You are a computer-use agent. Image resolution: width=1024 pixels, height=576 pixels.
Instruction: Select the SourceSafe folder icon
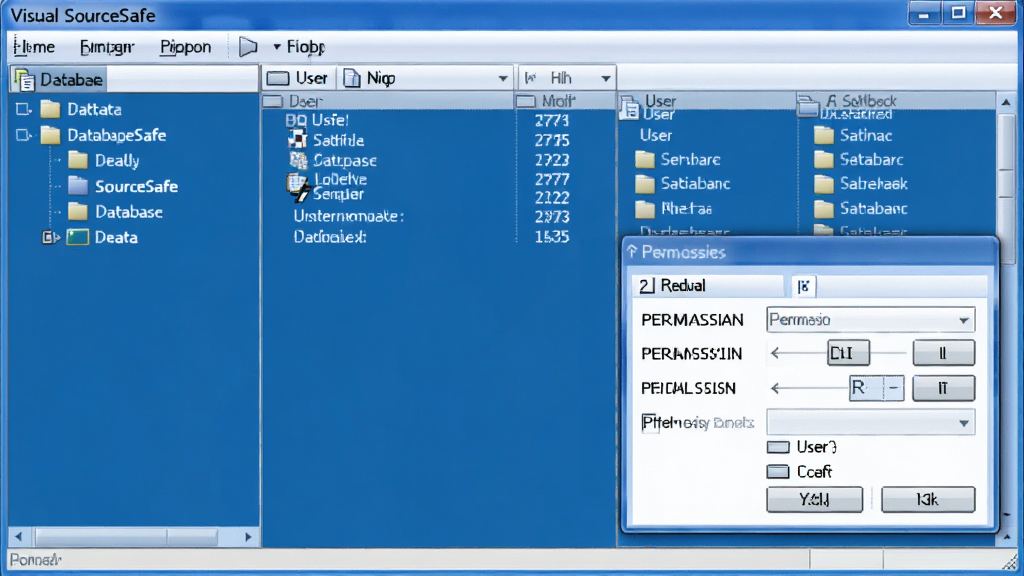click(x=78, y=186)
